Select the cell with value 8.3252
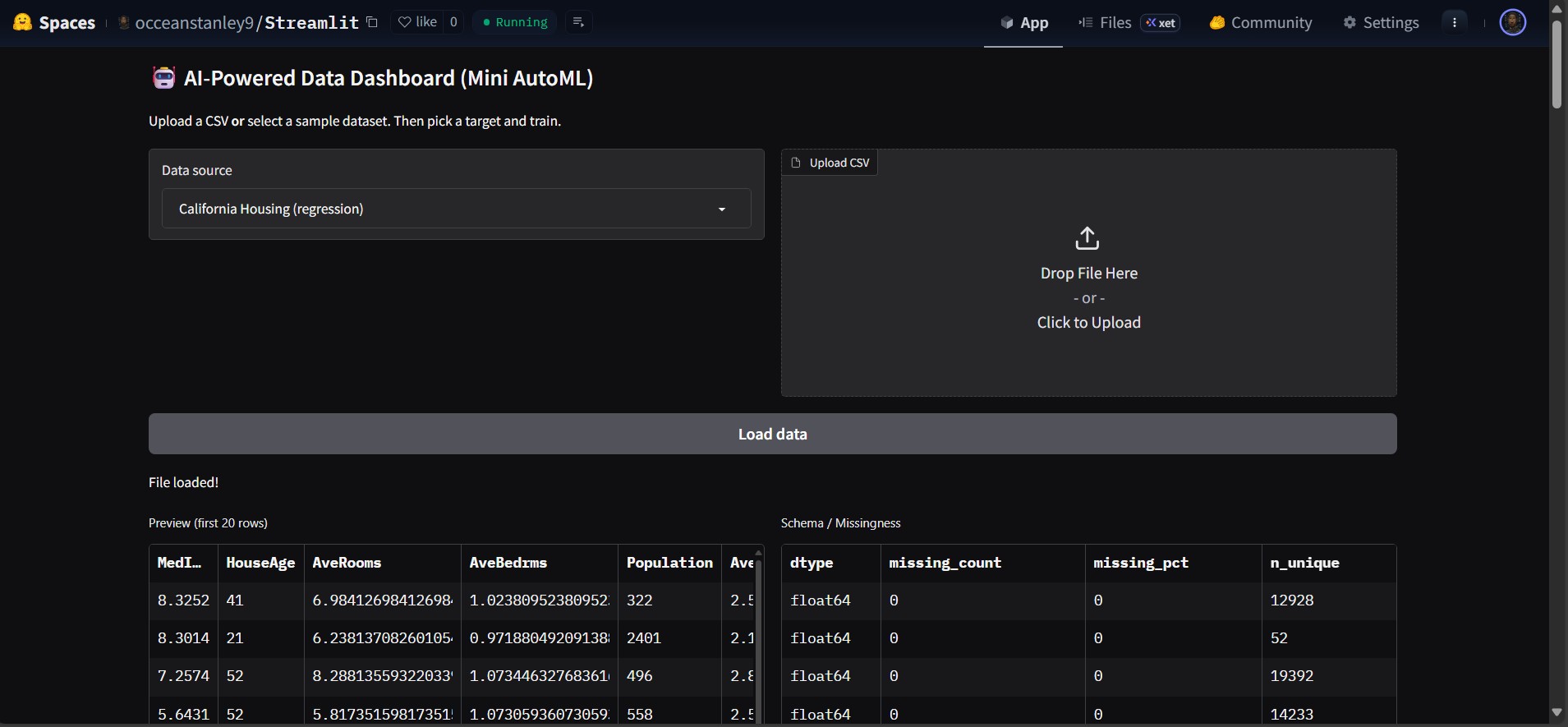Screen dimensions: 1568x727 coord(183,600)
